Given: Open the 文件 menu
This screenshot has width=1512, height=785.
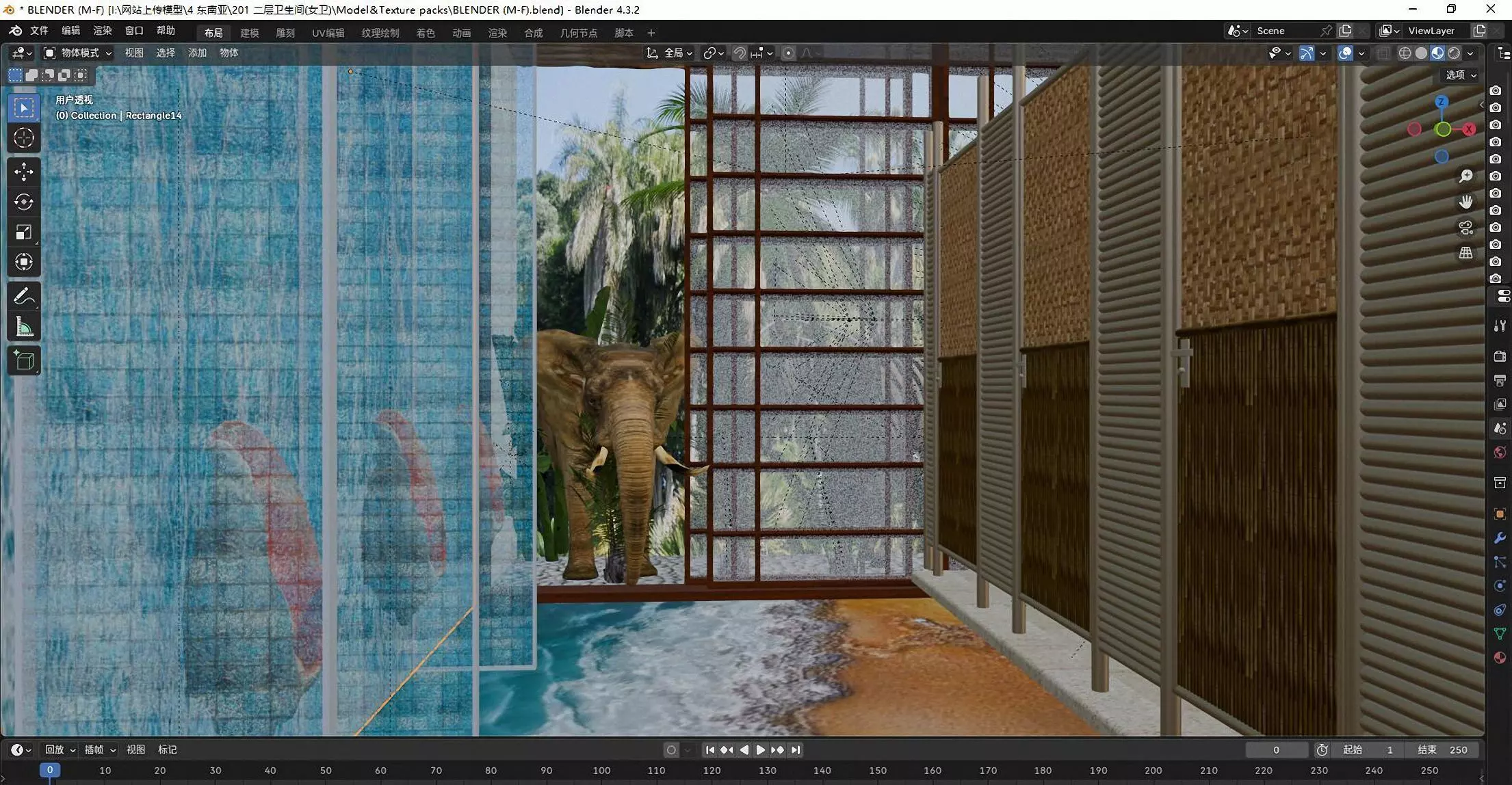Looking at the screenshot, I should tap(39, 31).
